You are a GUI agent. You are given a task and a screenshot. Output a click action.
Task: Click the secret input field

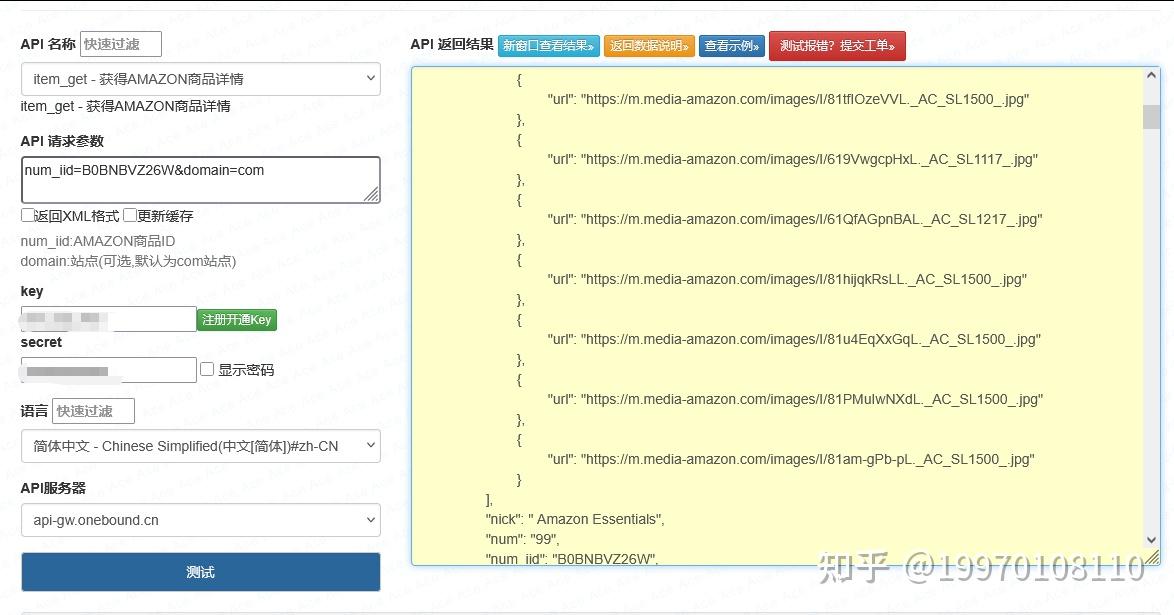tap(109, 370)
